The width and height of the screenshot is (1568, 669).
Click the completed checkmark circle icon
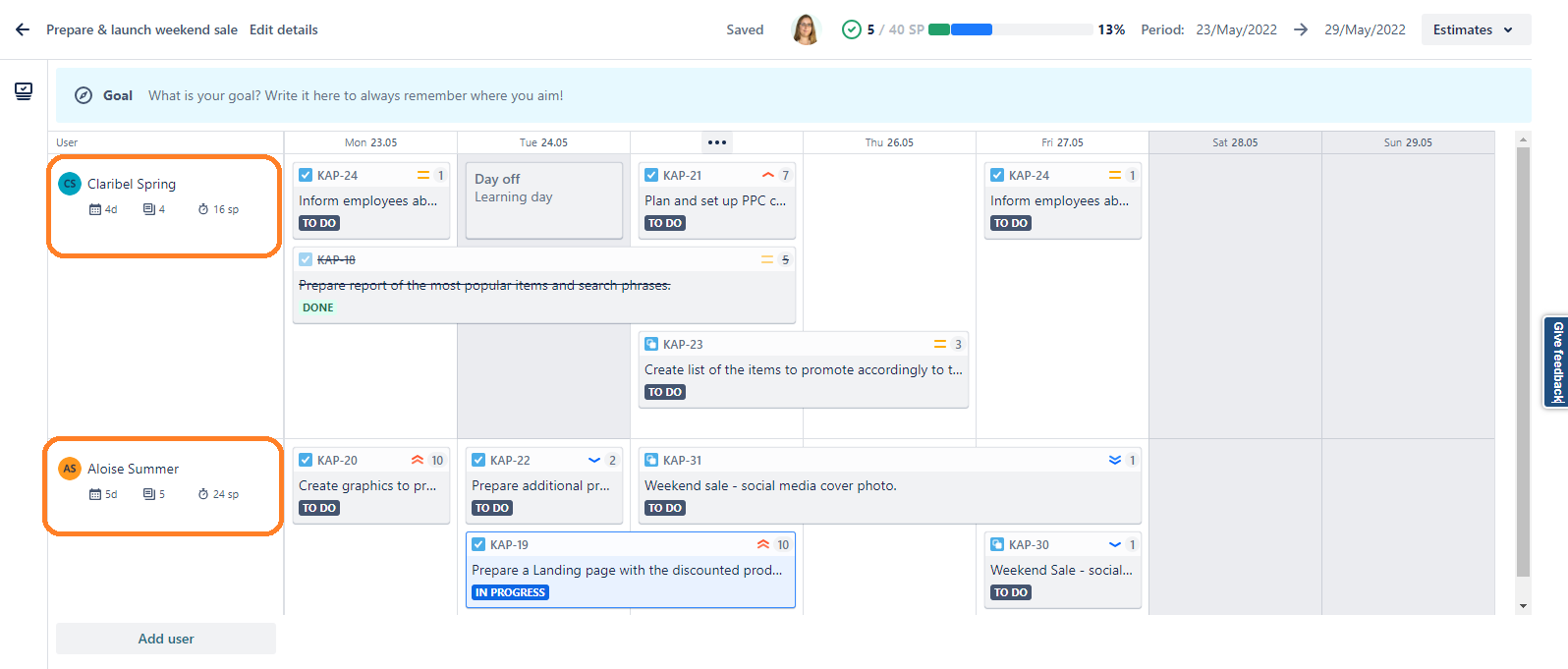pos(852,29)
